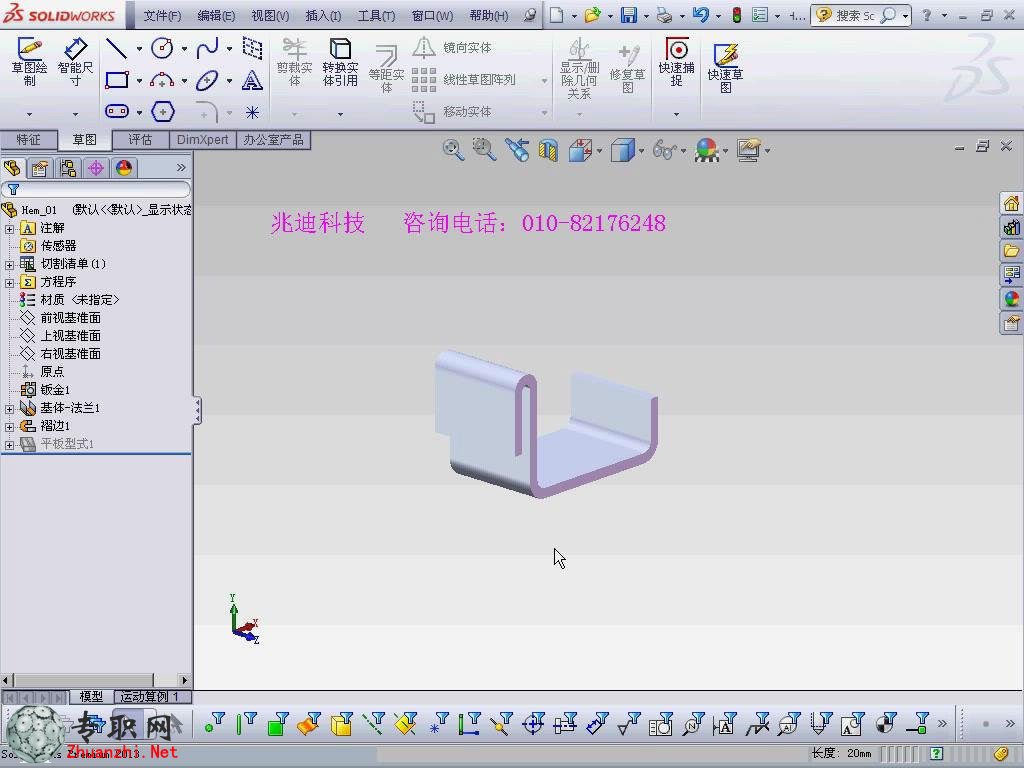Image resolution: width=1024 pixels, height=768 pixels.
Task: Expand the 切割清单(1) tree node
Action: click(9, 264)
